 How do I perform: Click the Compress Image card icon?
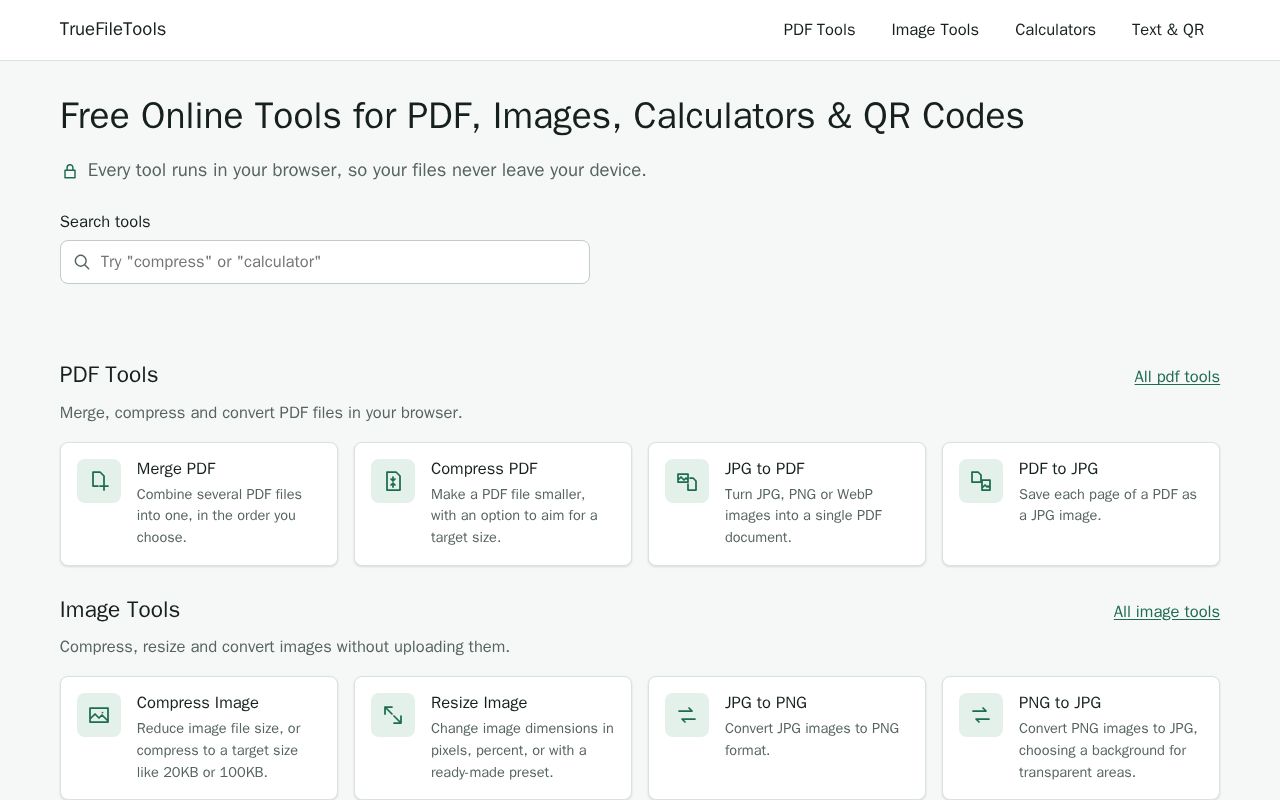tap(99, 715)
